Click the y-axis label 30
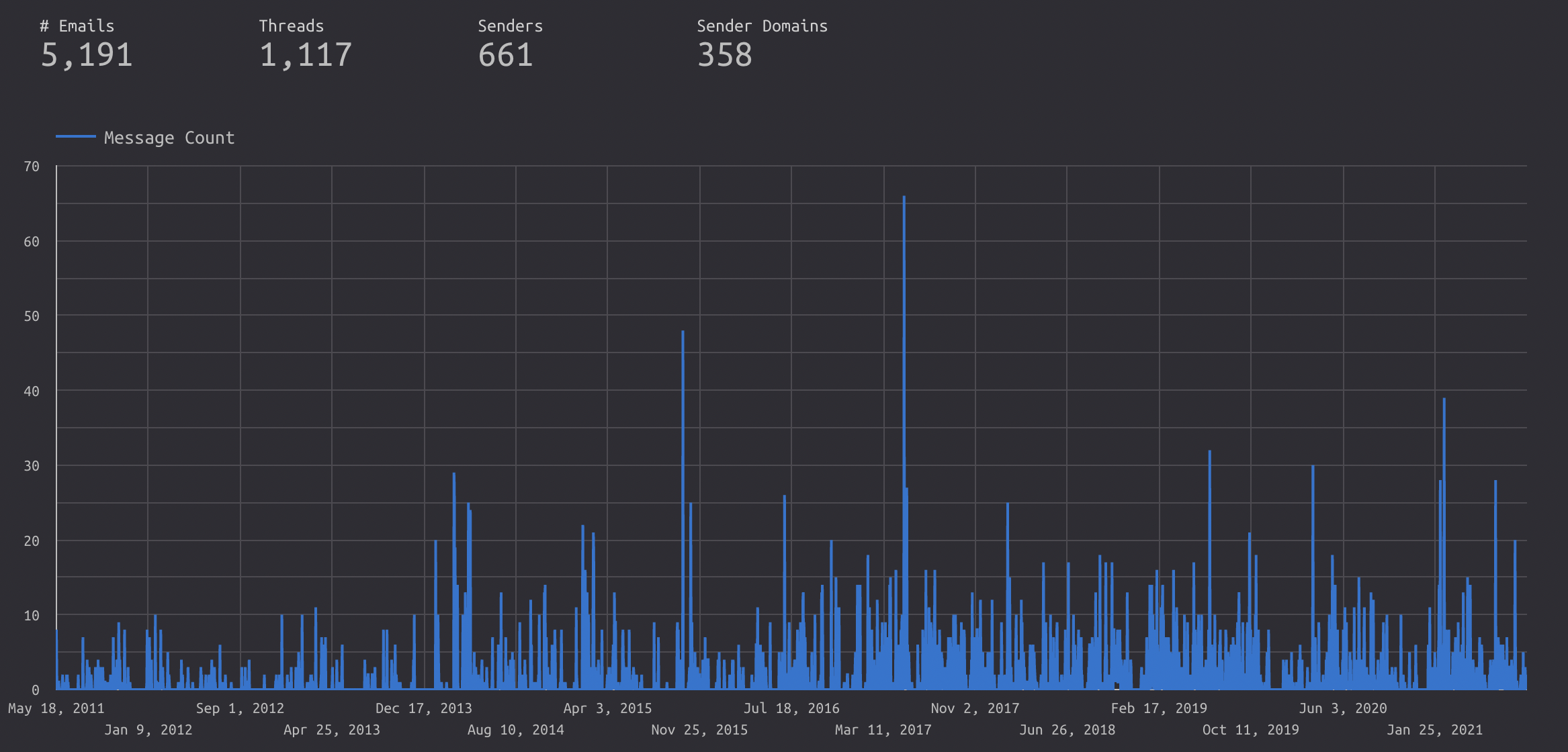The width and height of the screenshot is (1568, 752). [32, 466]
